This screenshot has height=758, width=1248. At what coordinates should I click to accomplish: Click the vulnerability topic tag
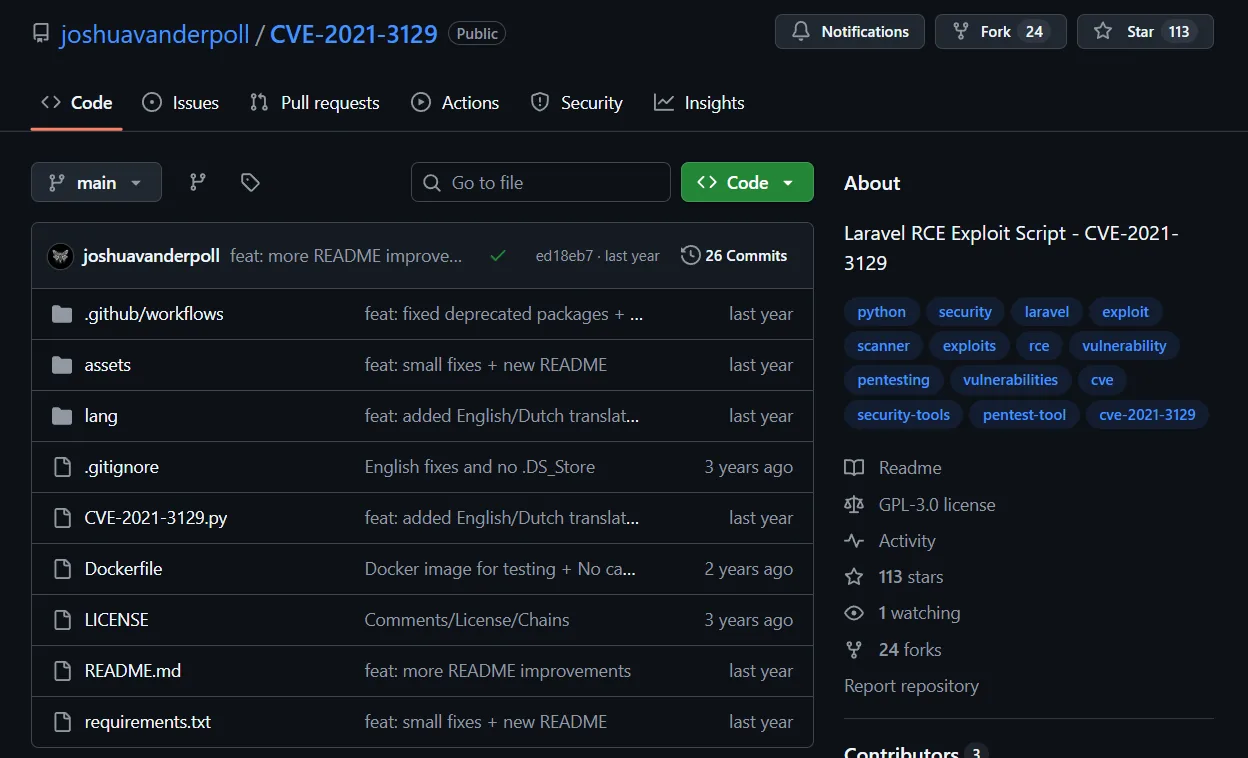coord(1124,346)
